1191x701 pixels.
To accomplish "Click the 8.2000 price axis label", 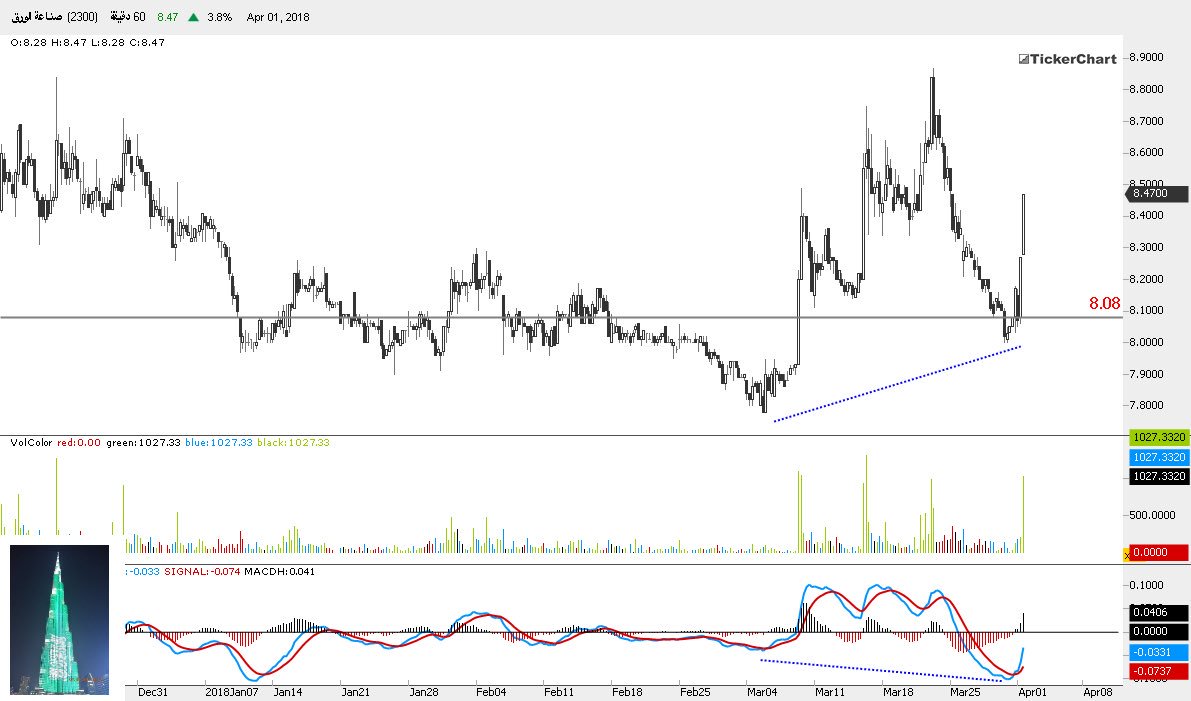I will click(1146, 279).
